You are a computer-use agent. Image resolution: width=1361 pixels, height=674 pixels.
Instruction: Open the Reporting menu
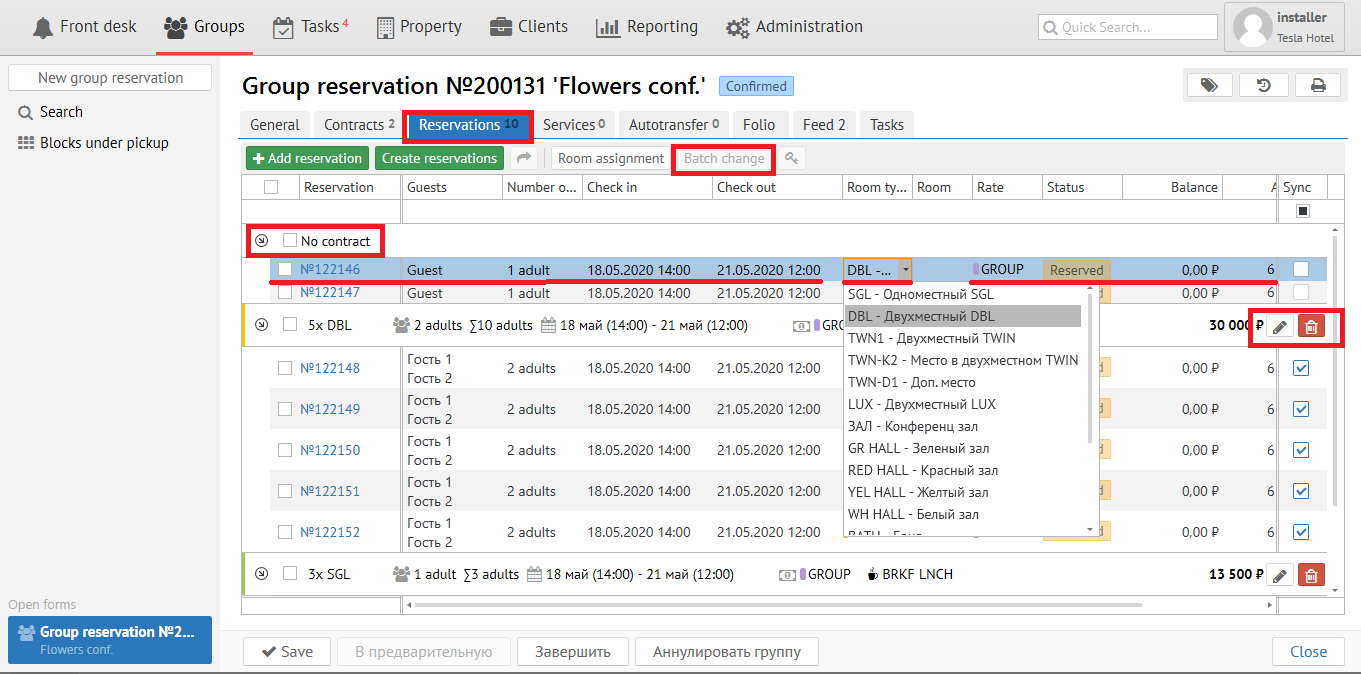click(646, 27)
